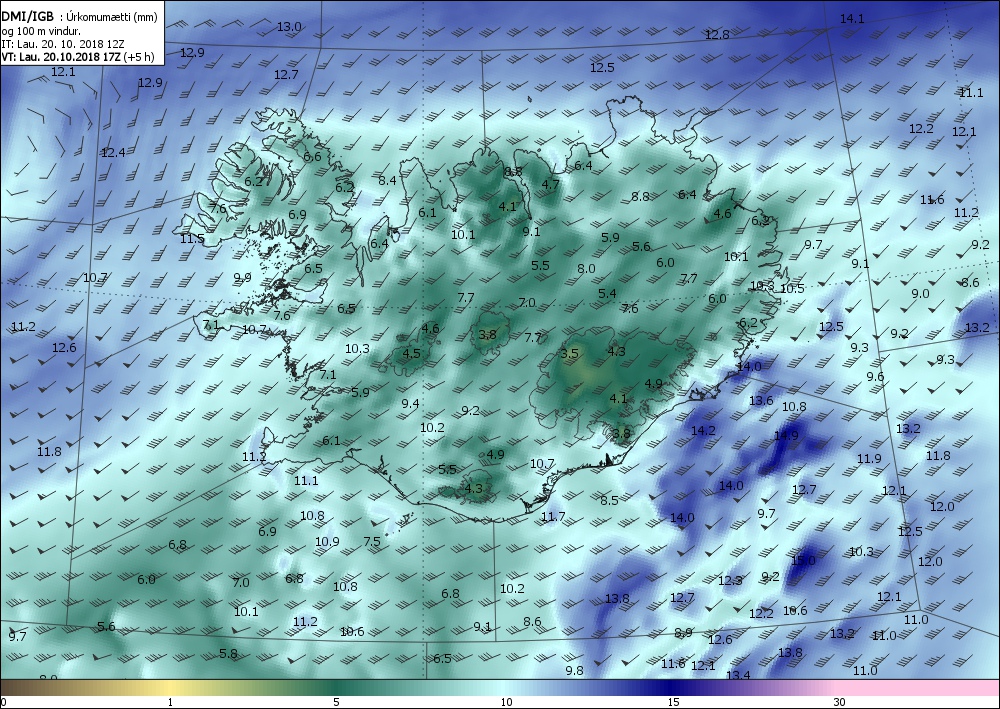Screen dimensions: 1000x709
Task: Click the 1 label on color scale
Action: [170, 702]
